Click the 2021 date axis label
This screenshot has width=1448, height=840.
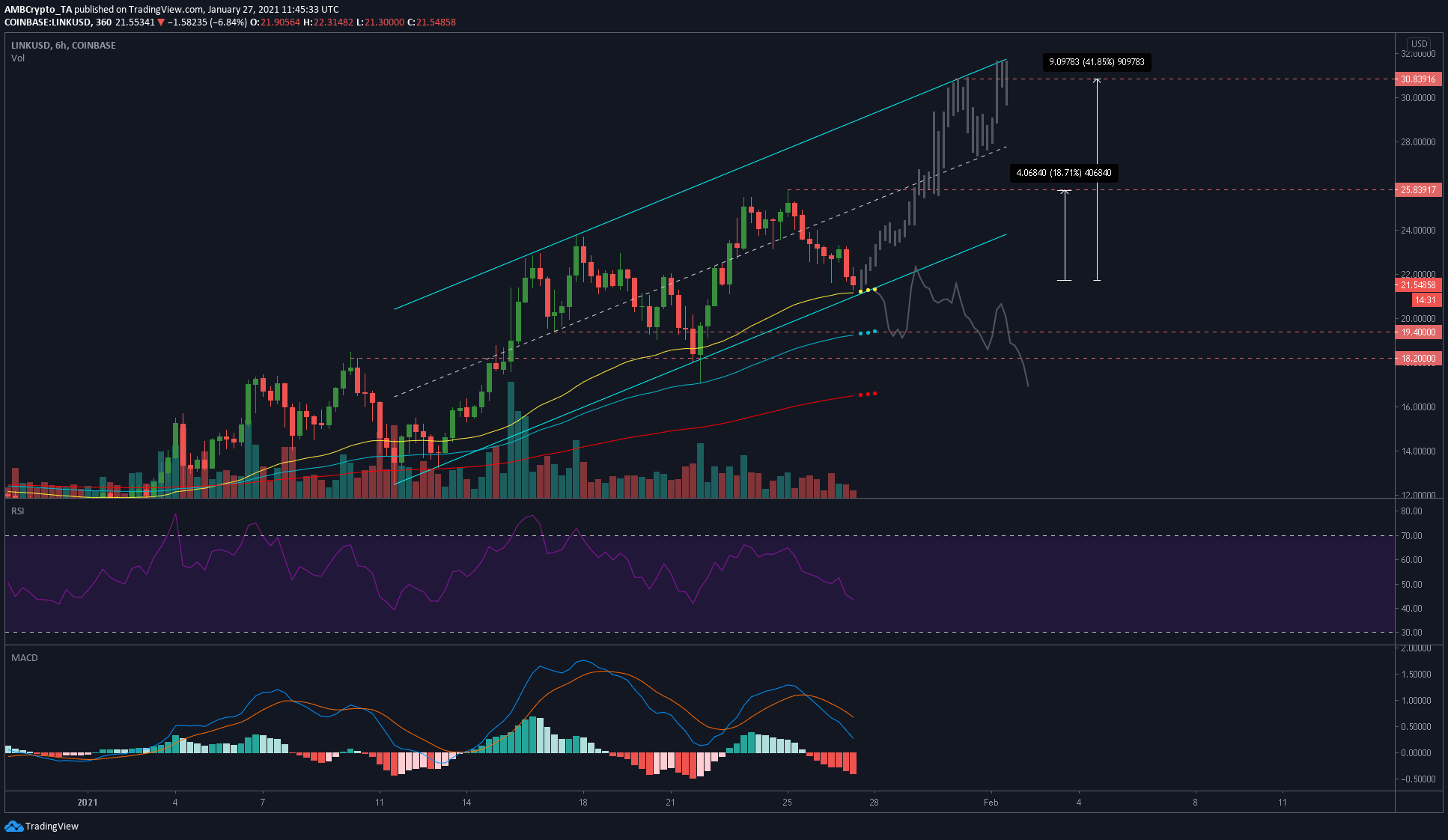click(x=88, y=802)
